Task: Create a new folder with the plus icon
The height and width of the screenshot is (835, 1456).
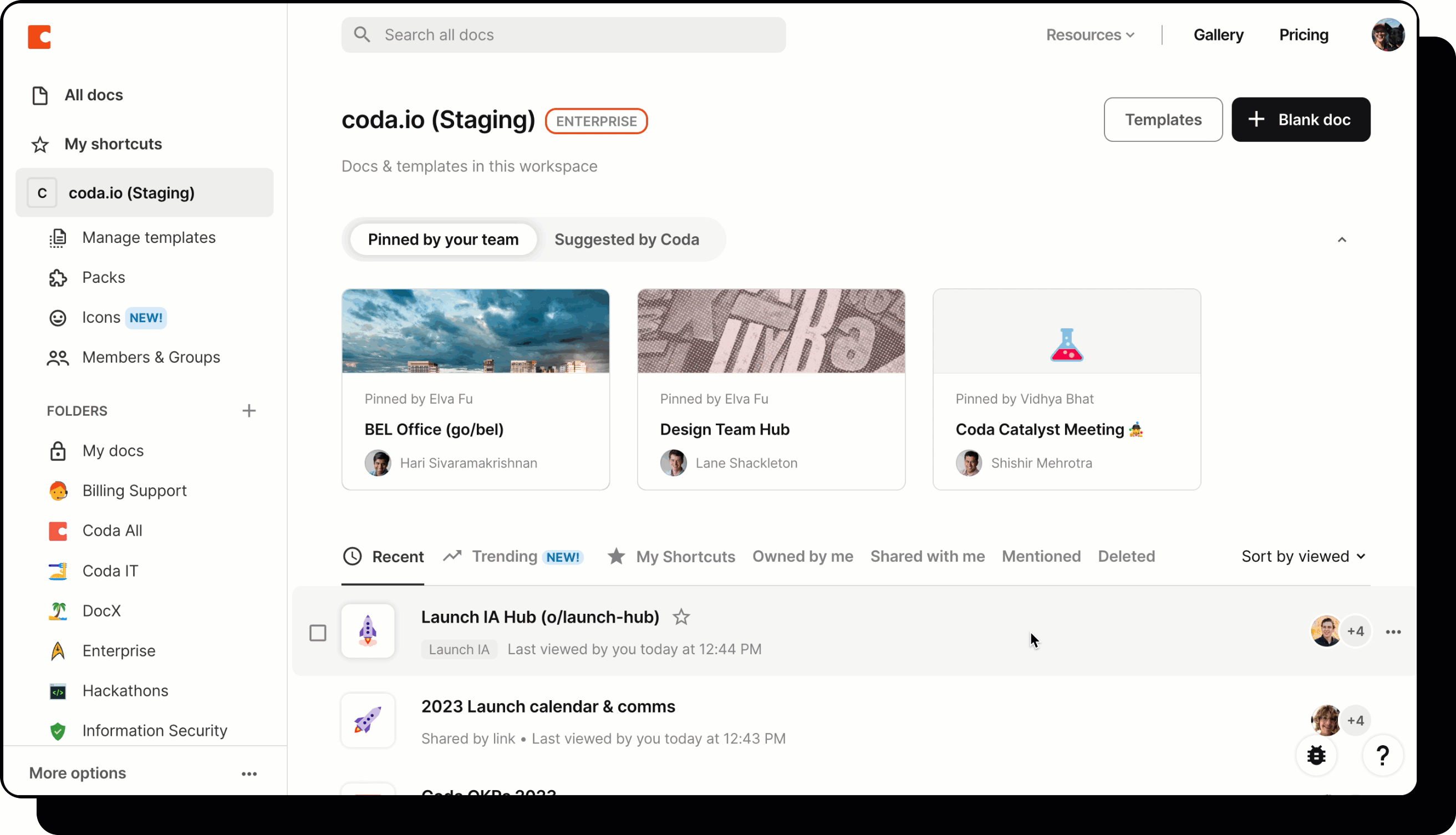Action: tap(250, 411)
